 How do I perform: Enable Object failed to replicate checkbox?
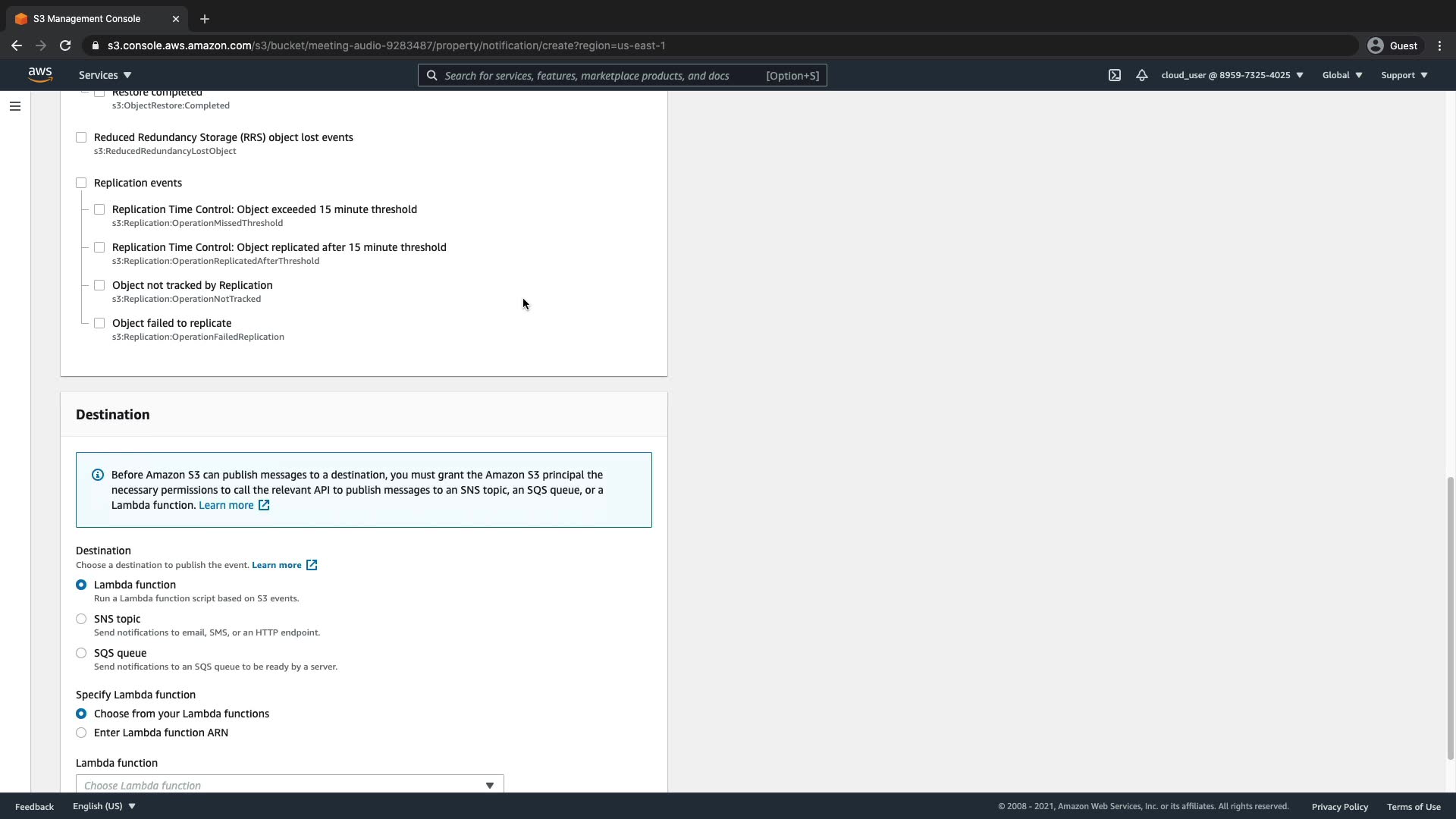99,323
